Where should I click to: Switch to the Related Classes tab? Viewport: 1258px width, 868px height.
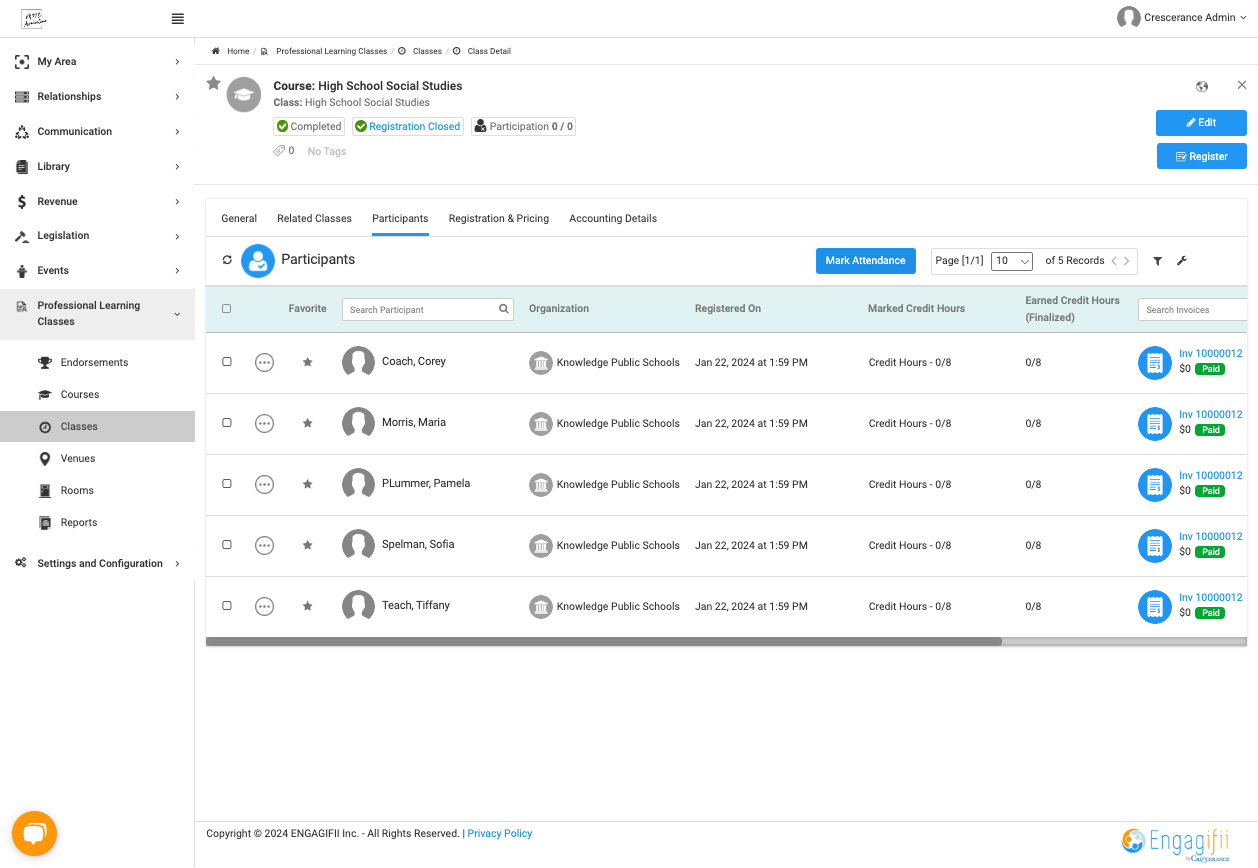tap(314, 219)
